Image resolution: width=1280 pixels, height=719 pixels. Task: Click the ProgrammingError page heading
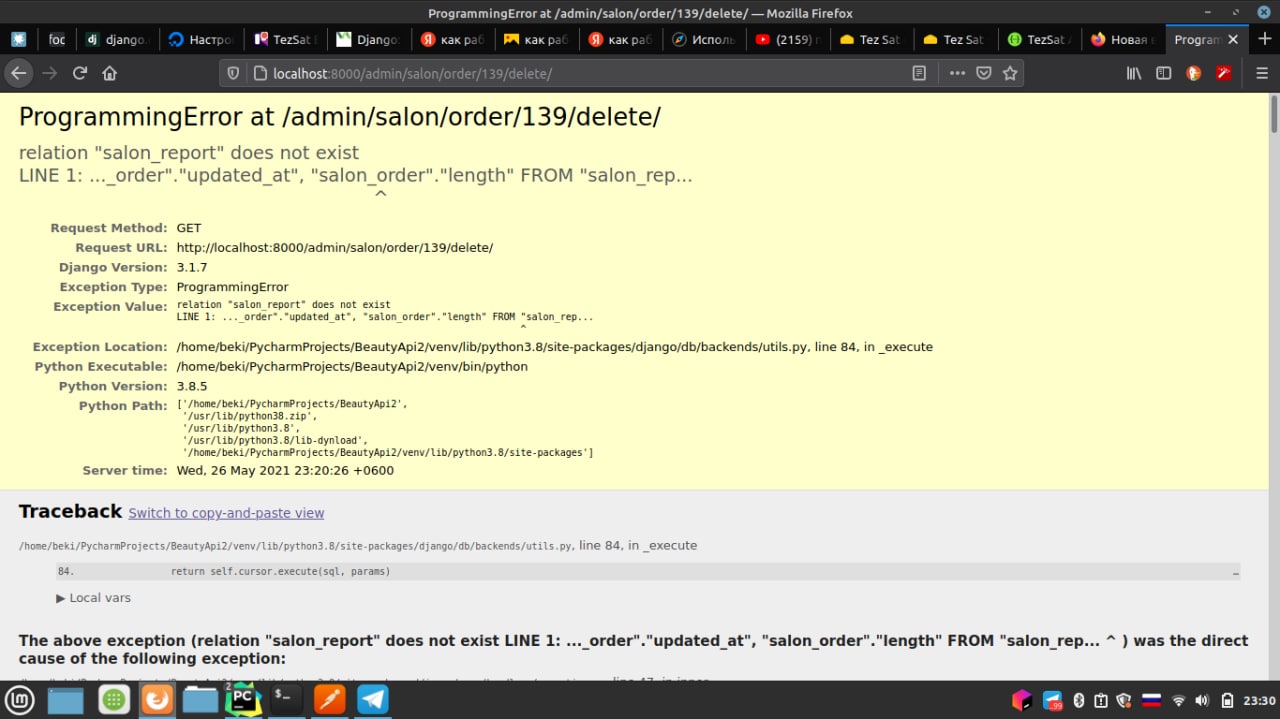[x=340, y=116]
